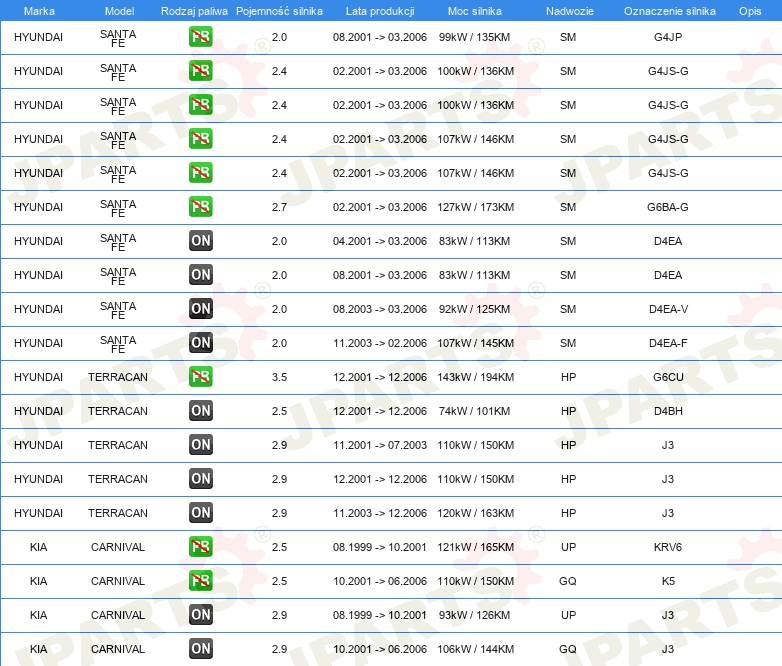Click the 11.2001 -> 07.2003 date cell

point(380,445)
